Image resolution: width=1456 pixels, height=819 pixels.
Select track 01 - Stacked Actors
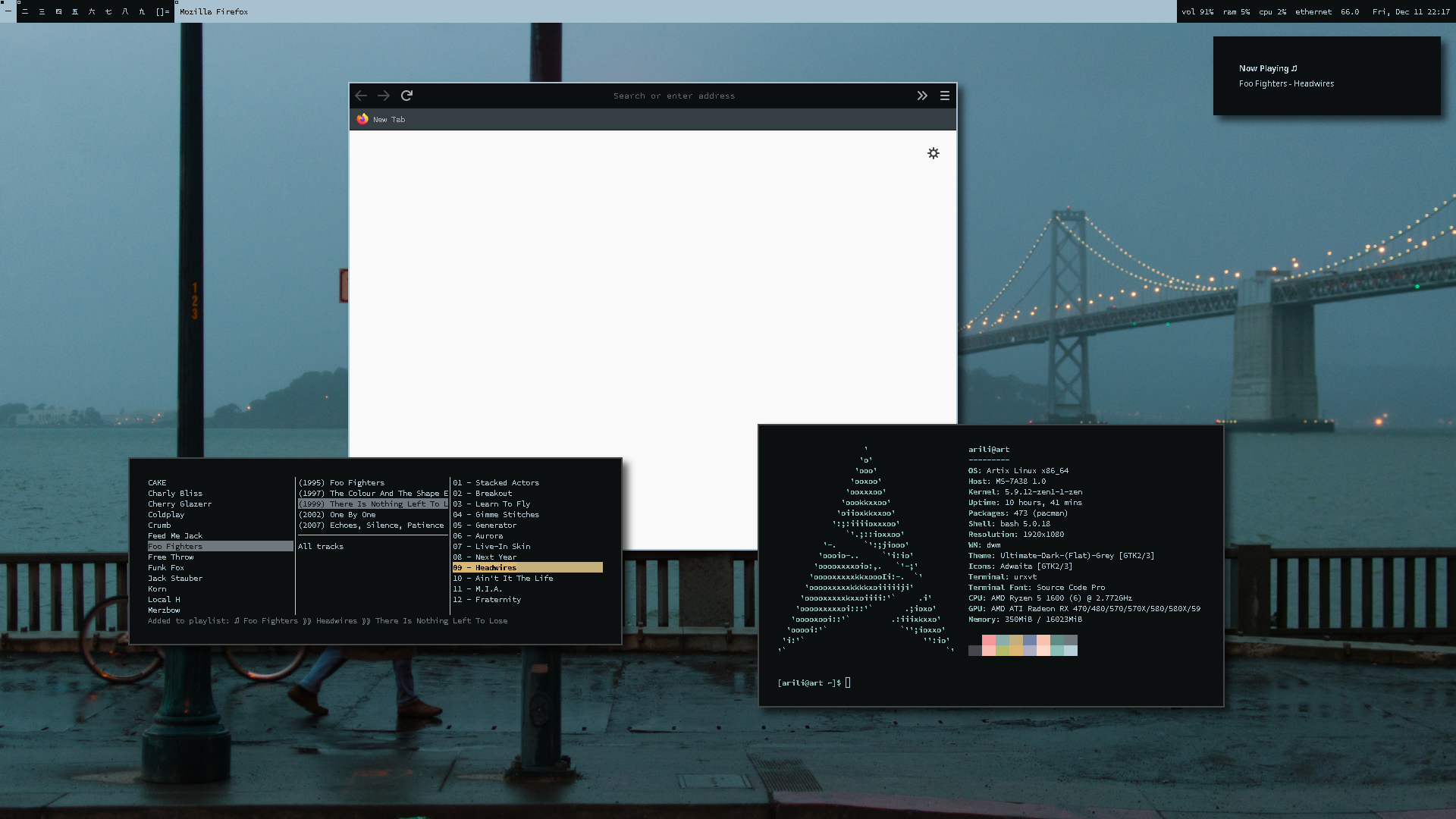(x=496, y=483)
